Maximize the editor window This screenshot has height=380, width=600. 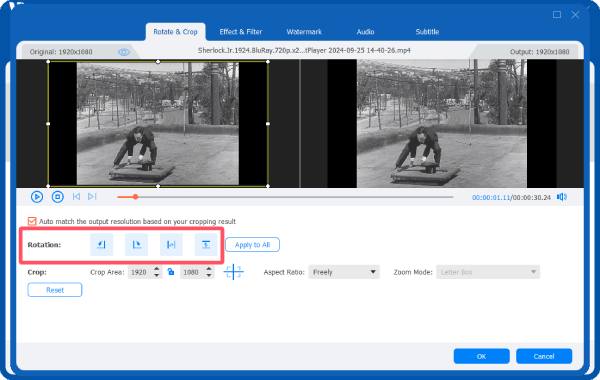(557, 15)
